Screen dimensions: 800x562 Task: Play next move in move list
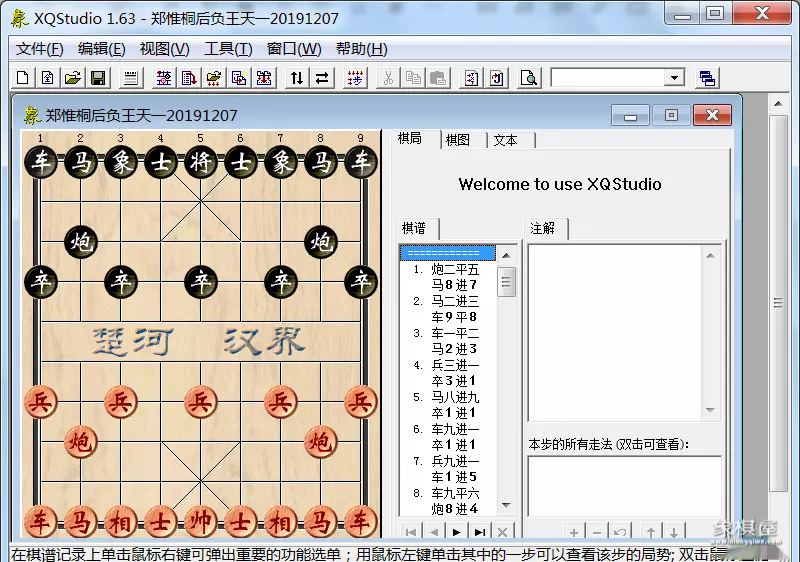(x=457, y=532)
